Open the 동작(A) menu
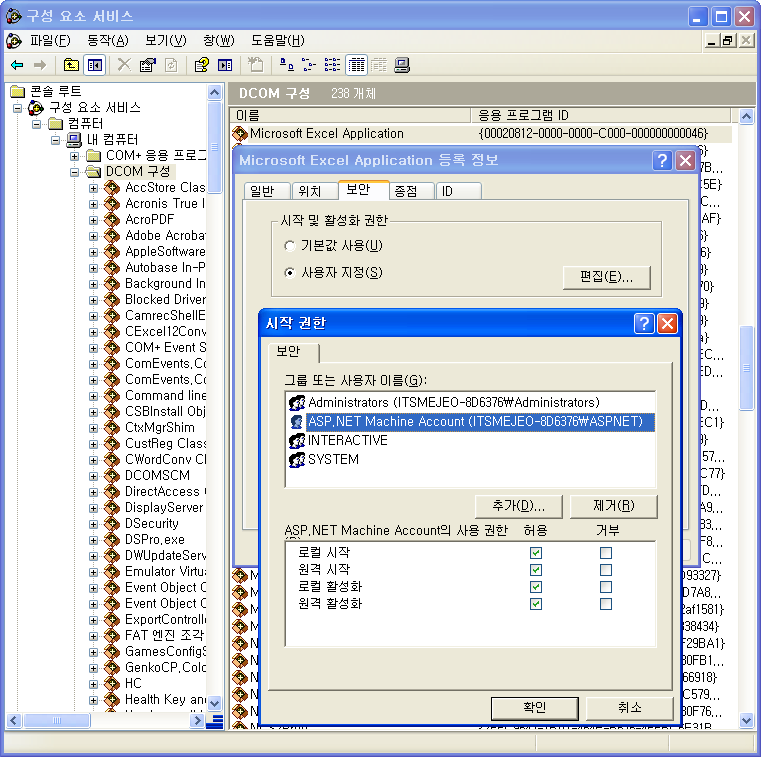 [107, 40]
